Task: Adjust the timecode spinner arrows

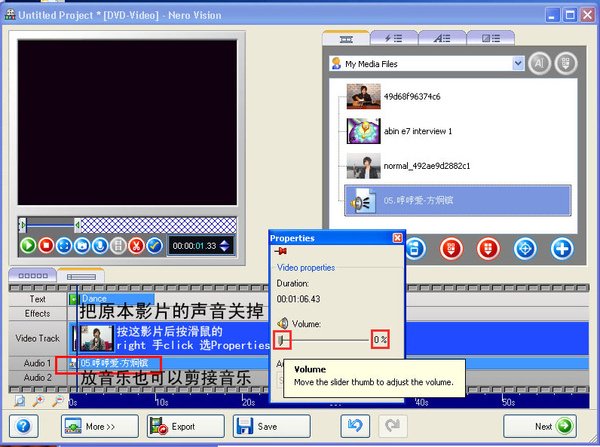Action: [x=225, y=245]
